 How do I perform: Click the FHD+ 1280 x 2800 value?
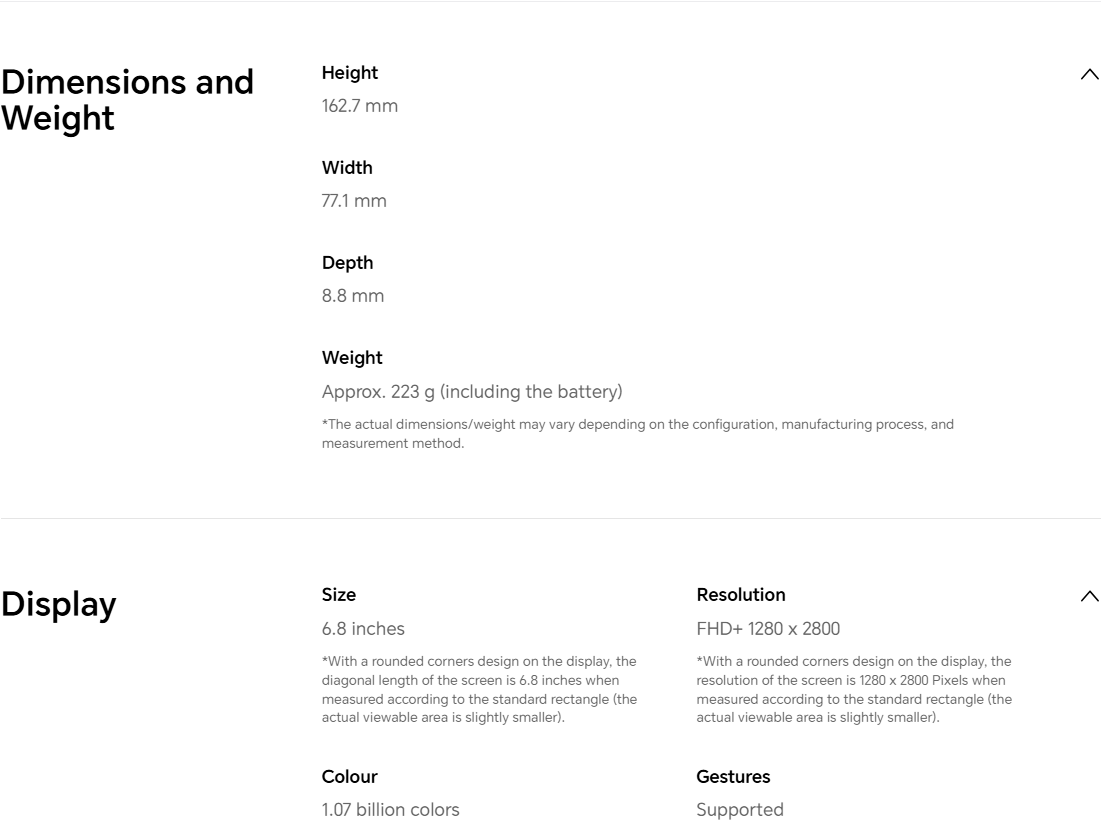tap(768, 629)
